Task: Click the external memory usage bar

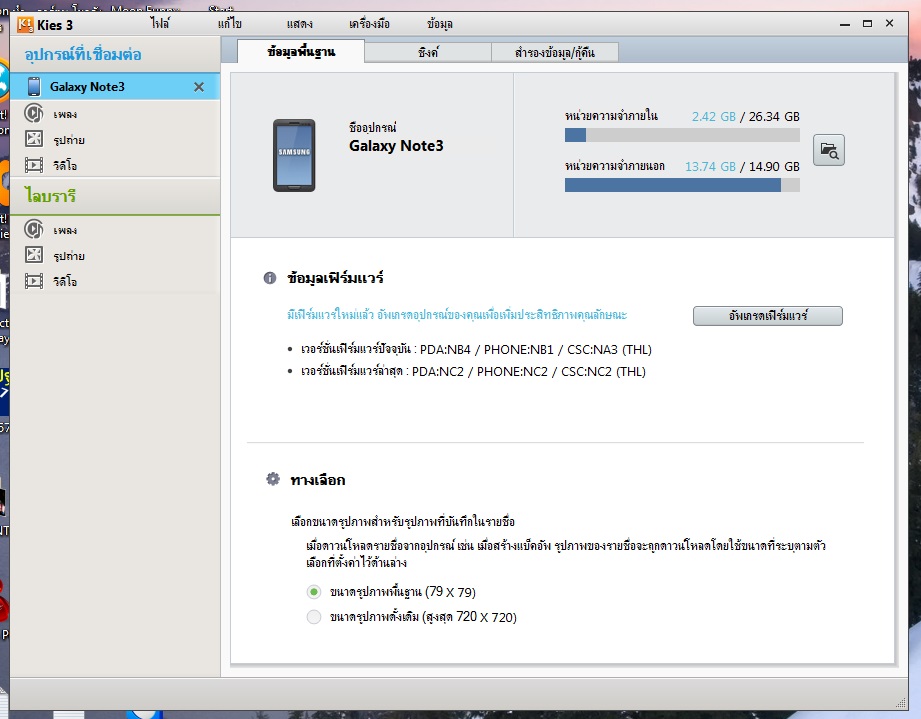Action: 682,185
